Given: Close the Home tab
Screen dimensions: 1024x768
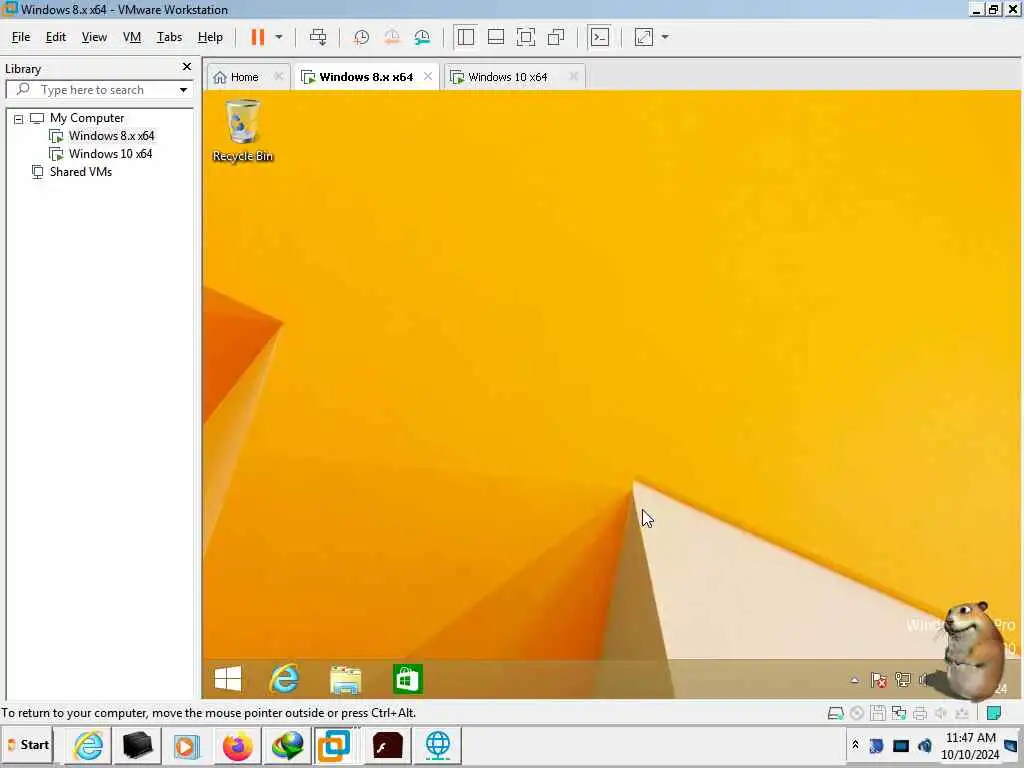Looking at the screenshot, I should [x=278, y=76].
